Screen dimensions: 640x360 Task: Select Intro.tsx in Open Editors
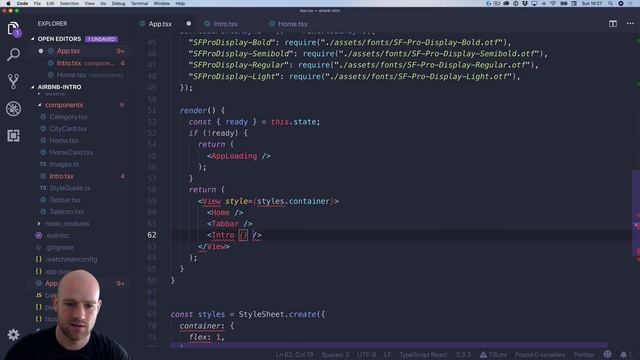tap(69, 63)
